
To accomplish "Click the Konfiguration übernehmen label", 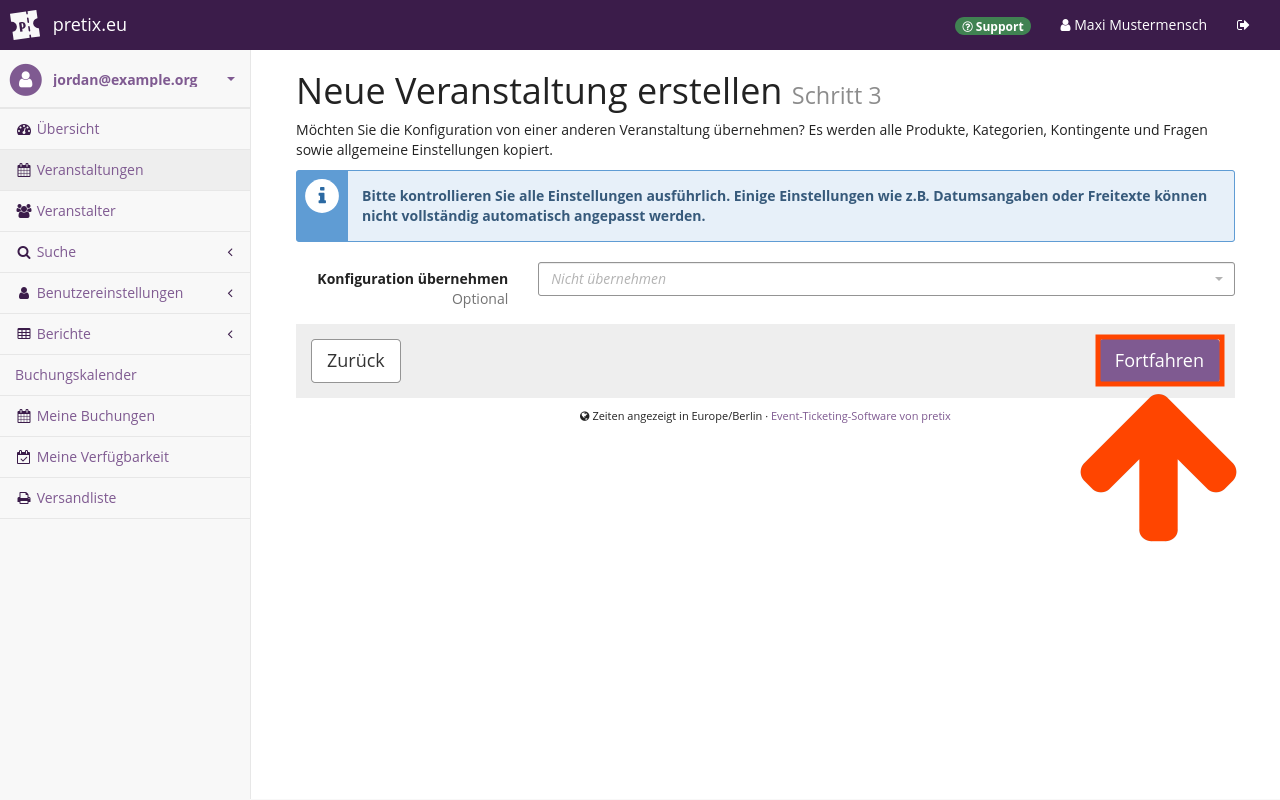I will tap(412, 279).
